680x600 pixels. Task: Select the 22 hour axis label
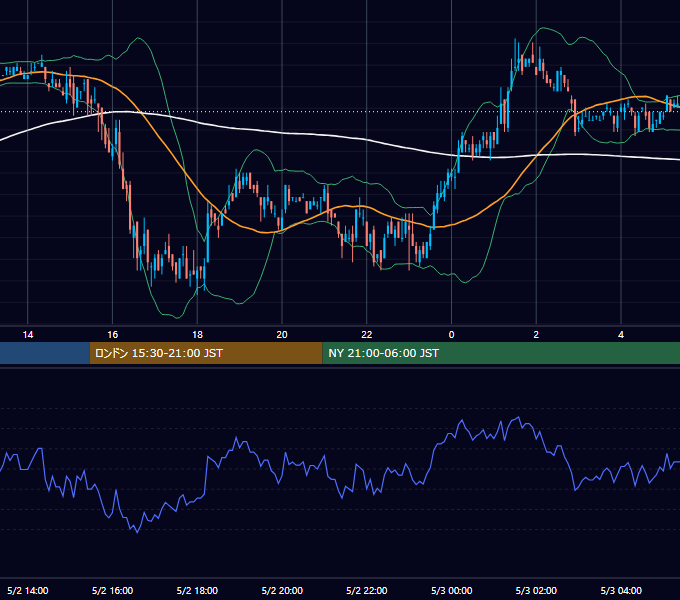pos(367,335)
